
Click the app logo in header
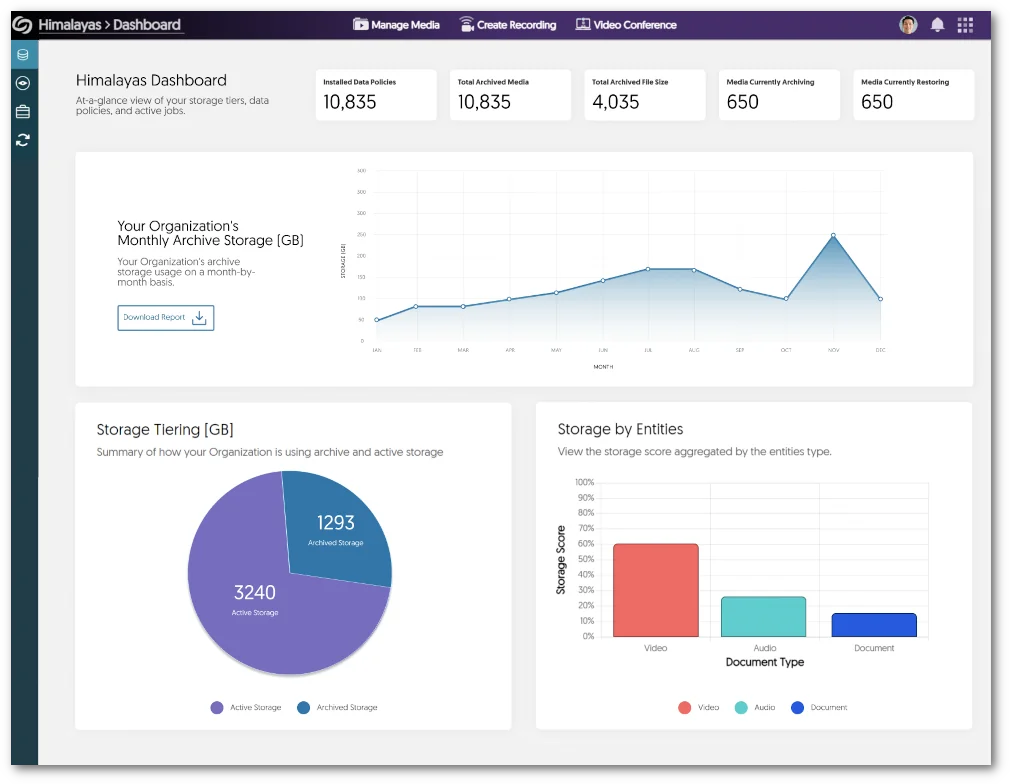pyautogui.click(x=22, y=25)
